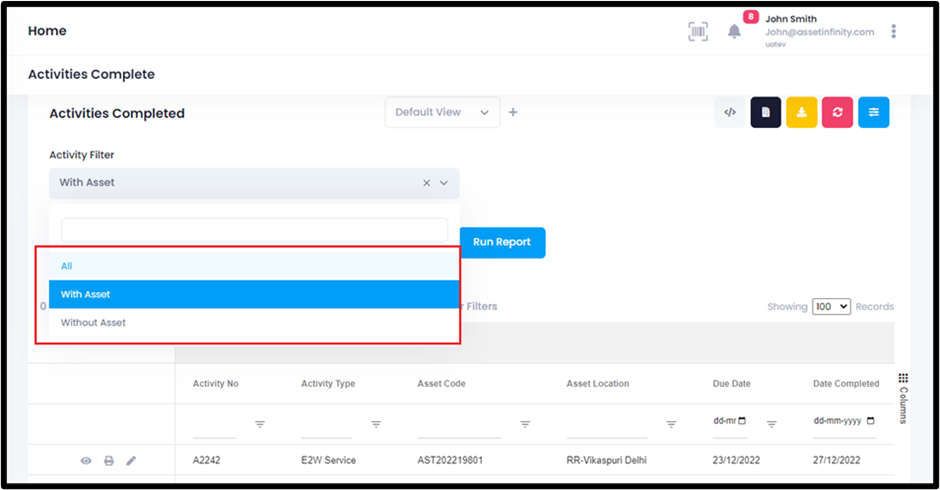Click the John Smith user name
The image size is (940, 490).
pos(791,19)
